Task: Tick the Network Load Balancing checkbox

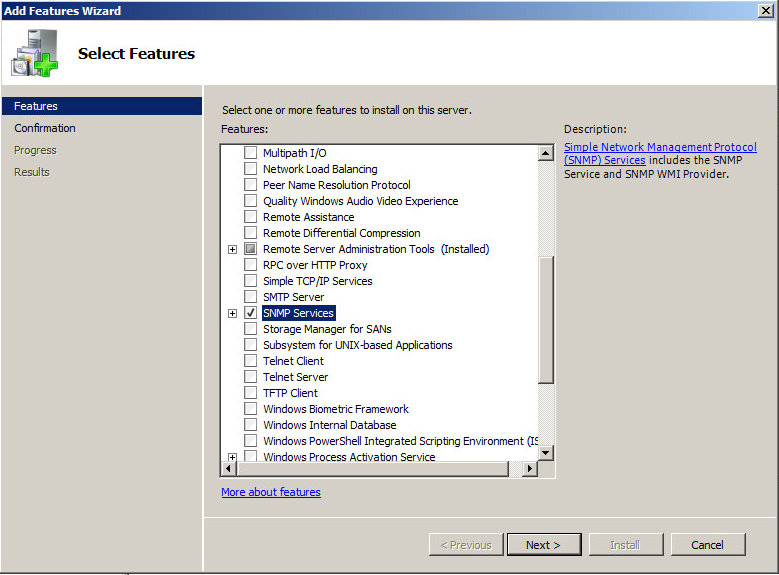Action: click(250, 169)
